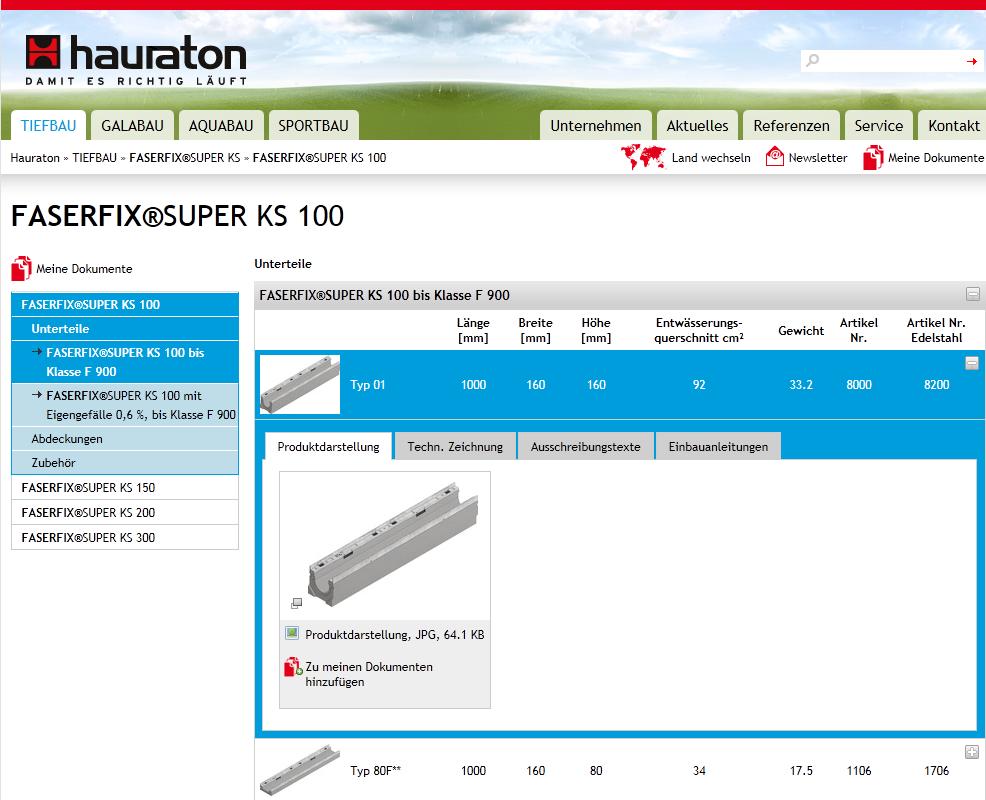Image resolution: width=986 pixels, height=800 pixels.
Task: Click the Newsletter envelope icon
Action: click(x=775, y=157)
